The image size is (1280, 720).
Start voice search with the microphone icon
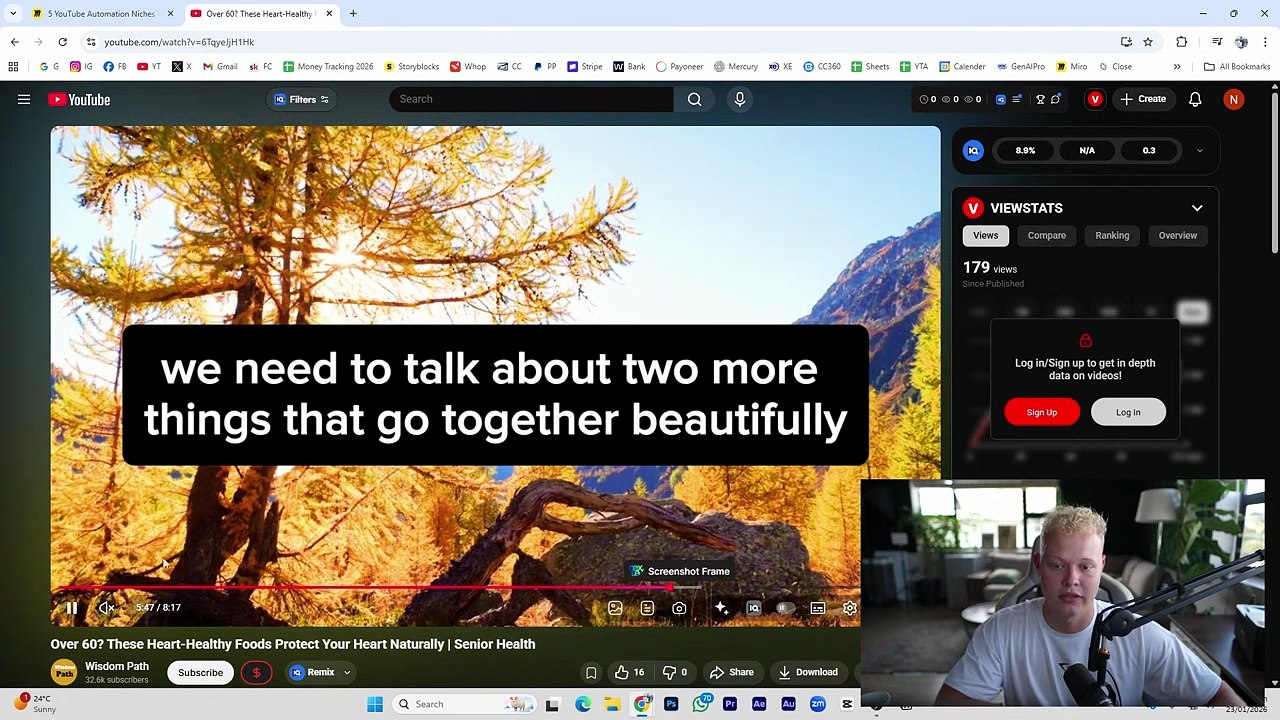[740, 99]
